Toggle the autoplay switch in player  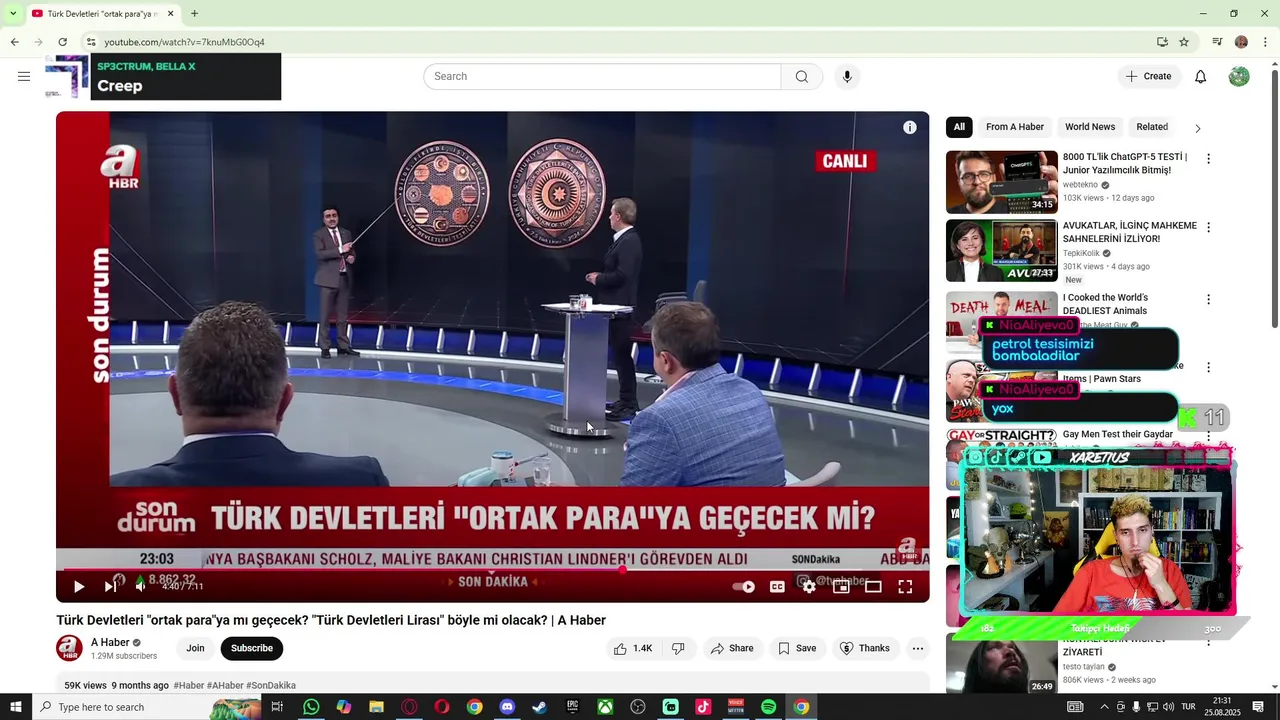click(x=744, y=587)
